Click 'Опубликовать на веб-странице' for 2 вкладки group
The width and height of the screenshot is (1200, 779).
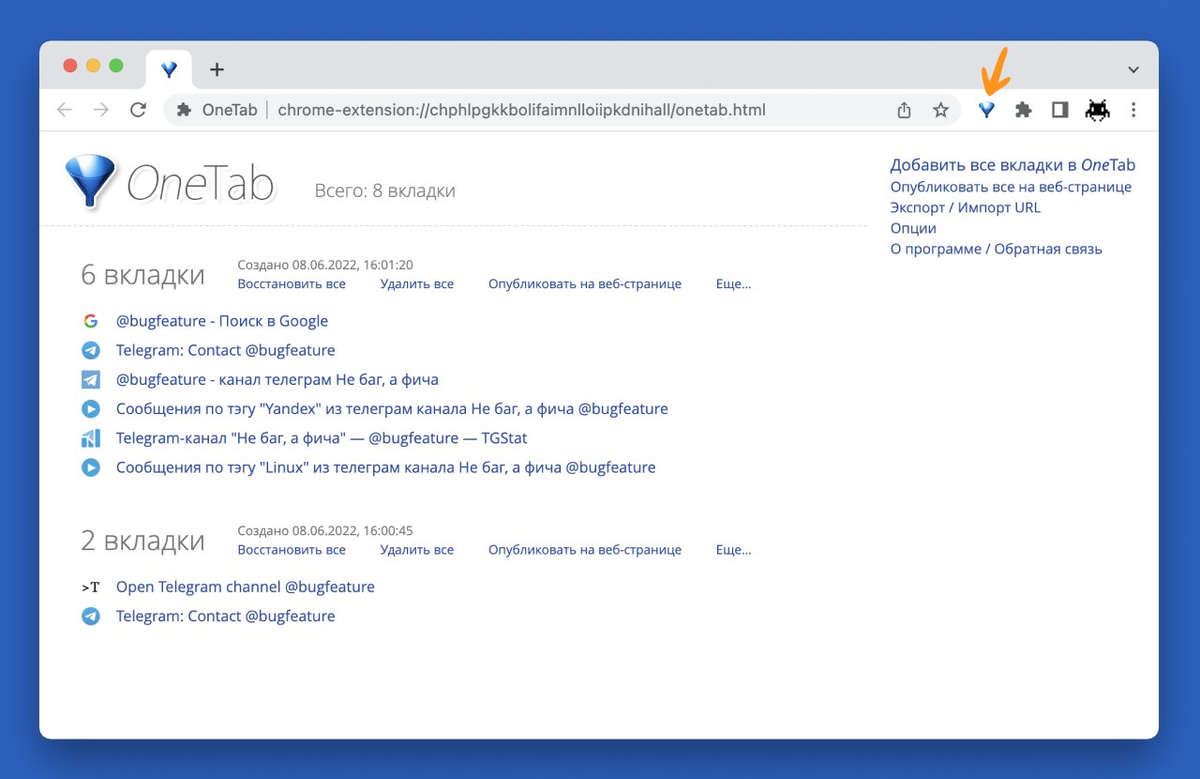coord(585,550)
